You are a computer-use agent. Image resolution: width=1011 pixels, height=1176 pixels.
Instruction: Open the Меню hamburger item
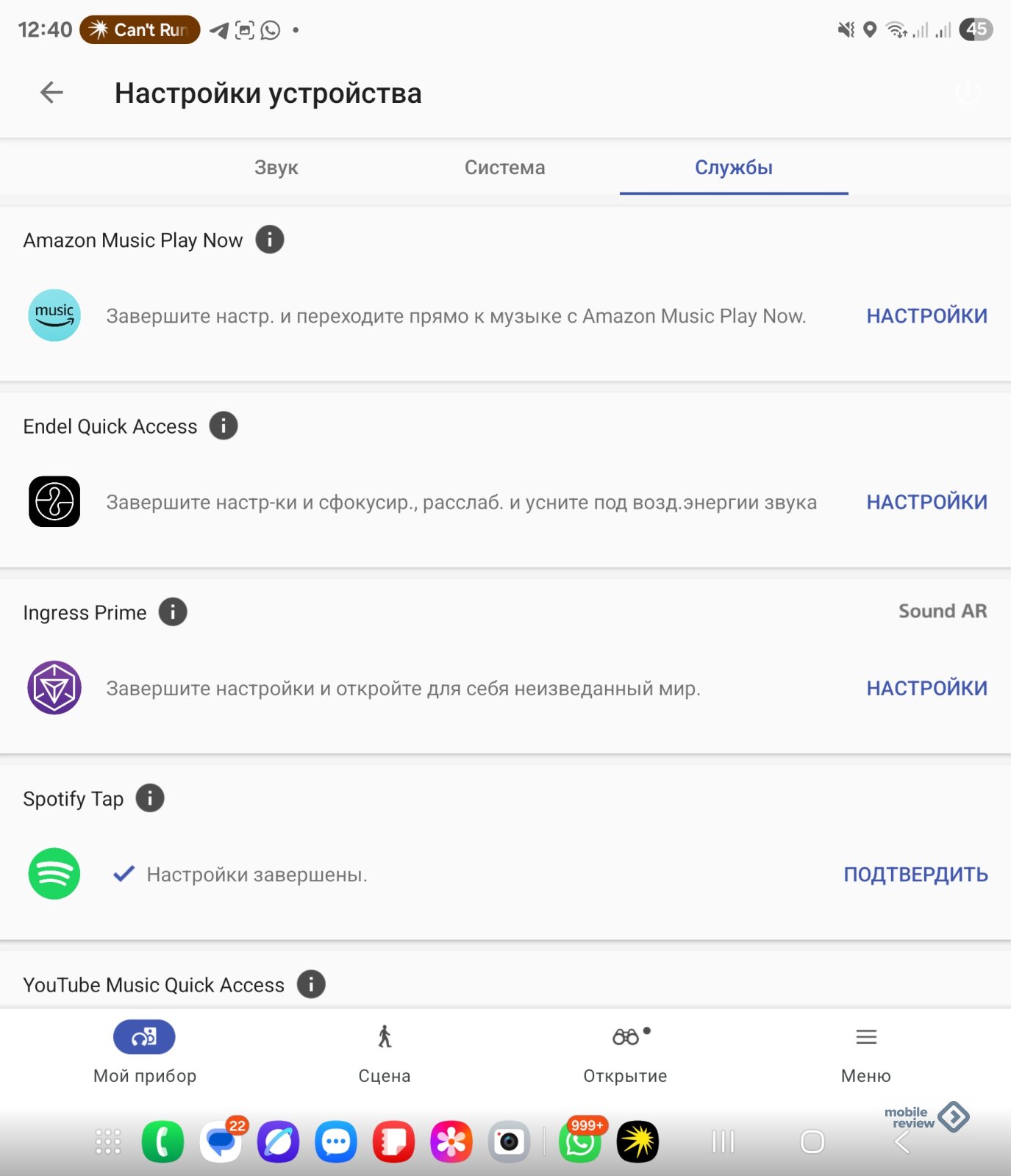pyautogui.click(x=866, y=1054)
